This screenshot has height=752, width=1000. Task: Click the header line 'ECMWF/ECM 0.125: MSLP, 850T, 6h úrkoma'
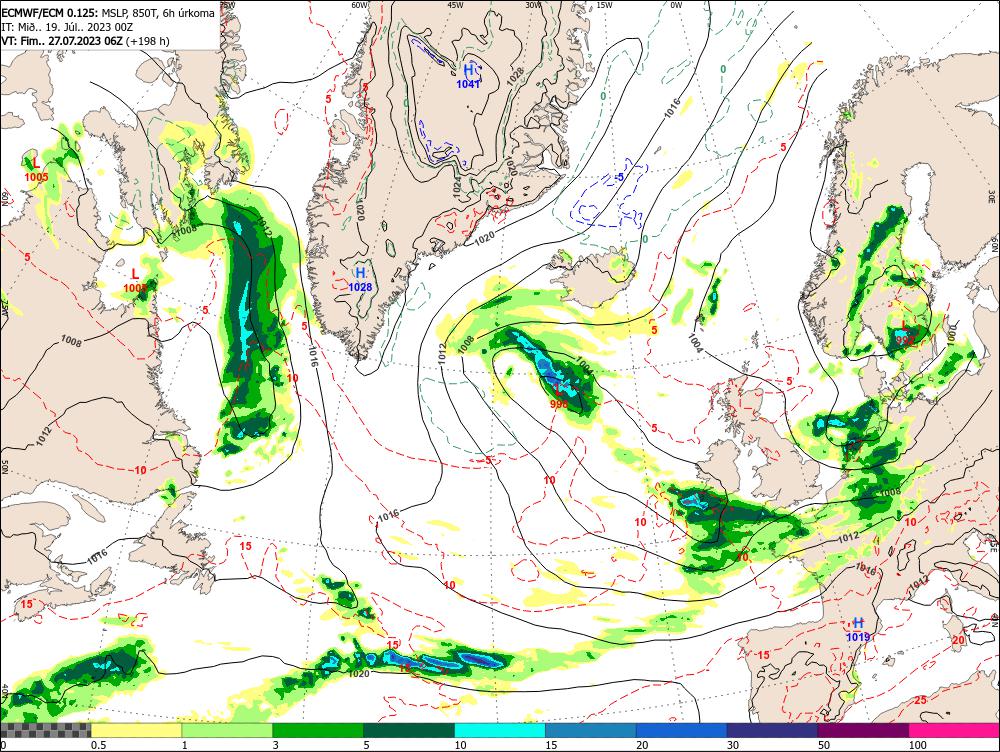point(108,13)
